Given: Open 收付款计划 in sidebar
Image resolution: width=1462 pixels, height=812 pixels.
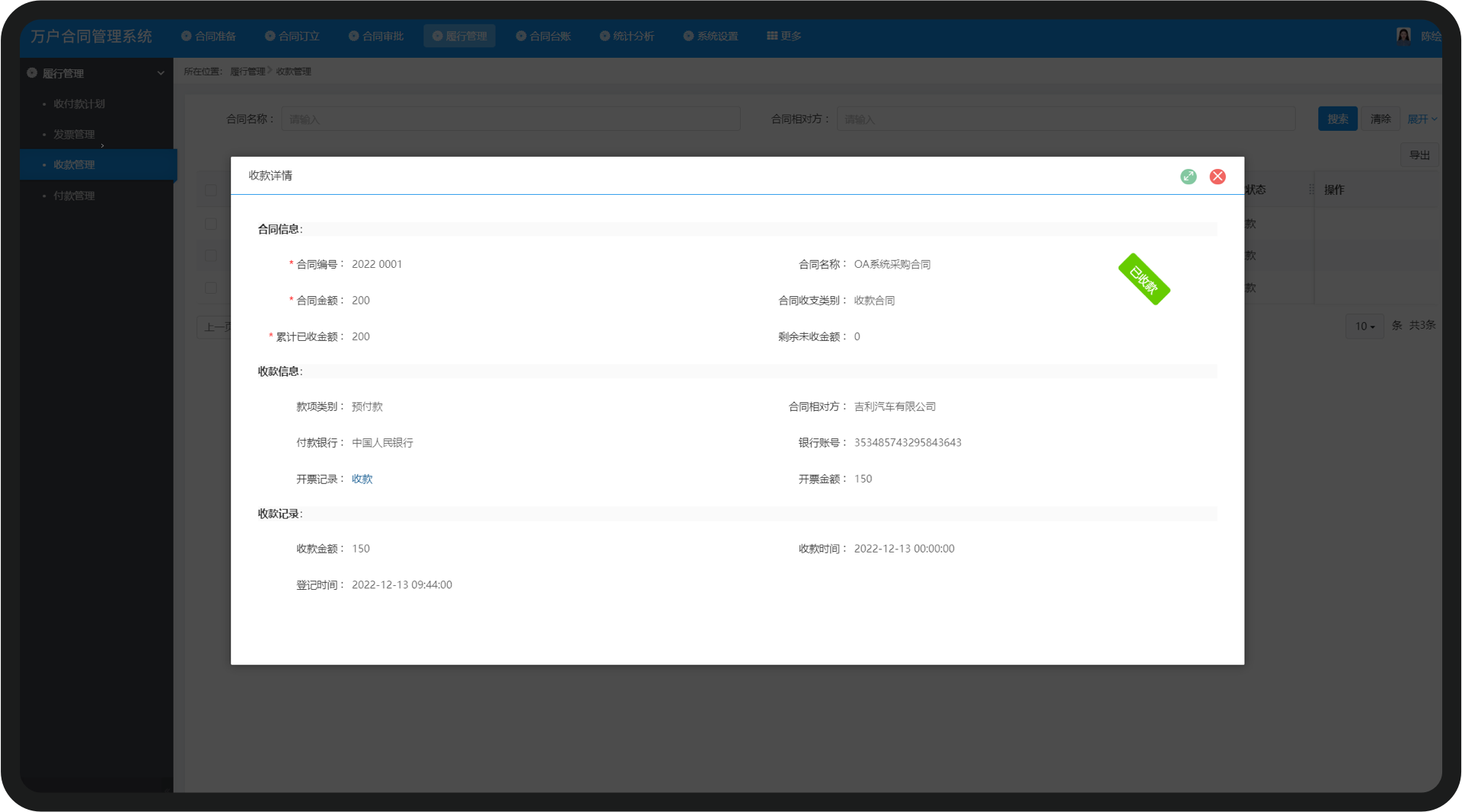Looking at the screenshot, I should [x=79, y=103].
